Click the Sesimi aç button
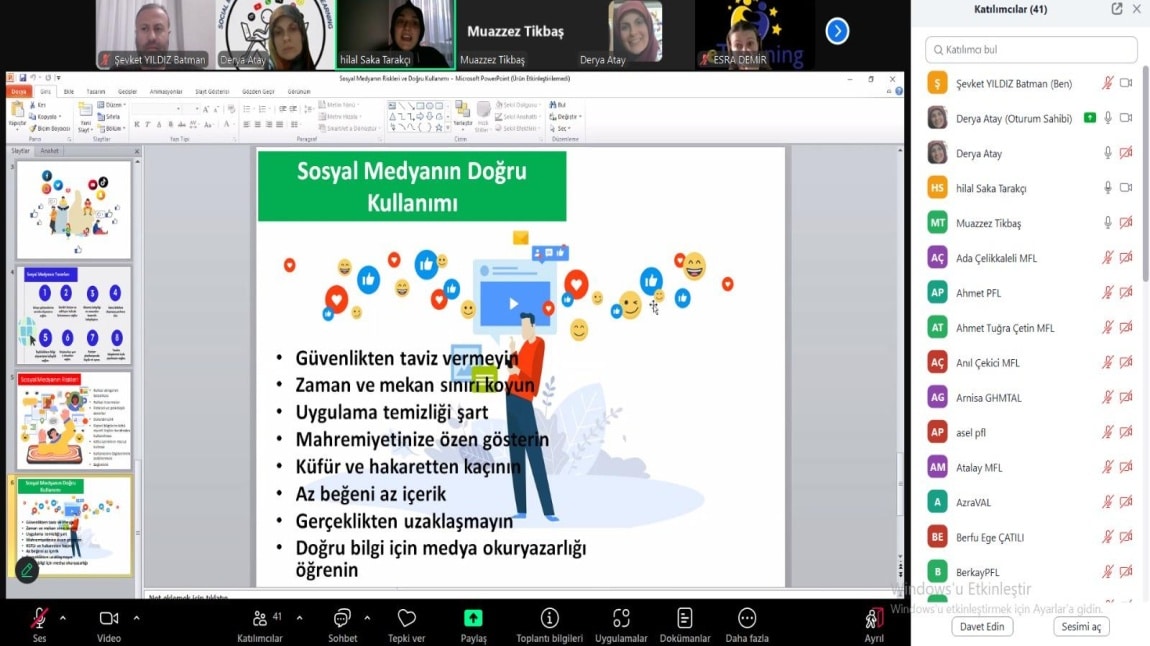Screen dimensions: 1150x646 [1081, 627]
